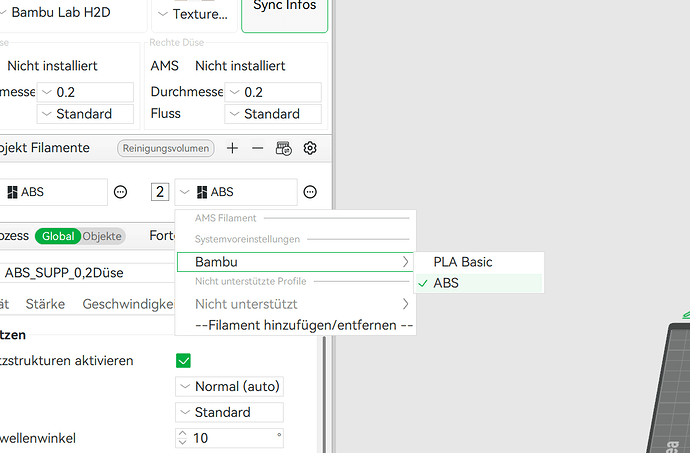Click the threshold angle field showing 10
Image resolution: width=690 pixels, height=453 pixels.
(x=229, y=438)
